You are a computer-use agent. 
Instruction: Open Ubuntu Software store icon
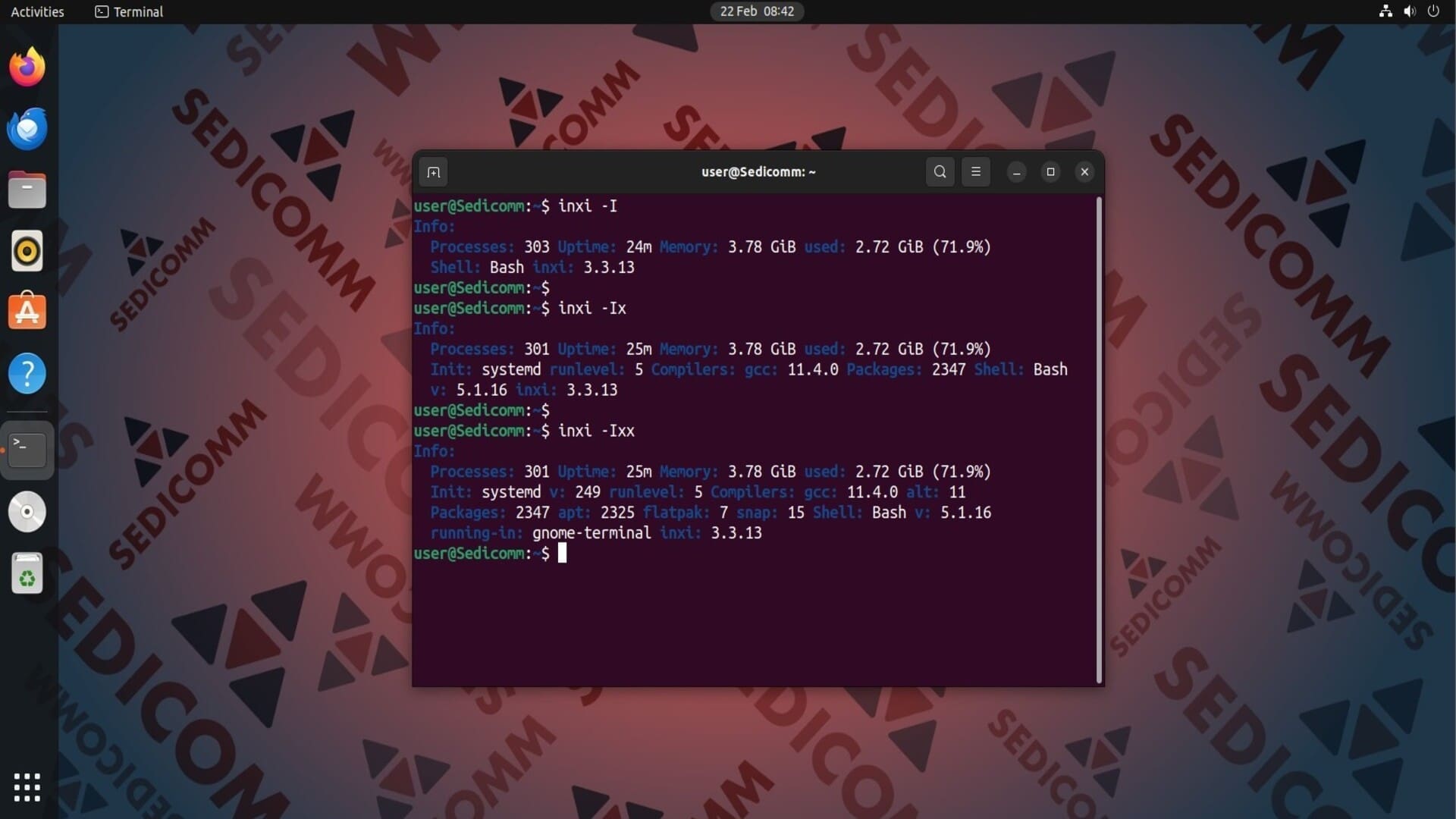[27, 312]
